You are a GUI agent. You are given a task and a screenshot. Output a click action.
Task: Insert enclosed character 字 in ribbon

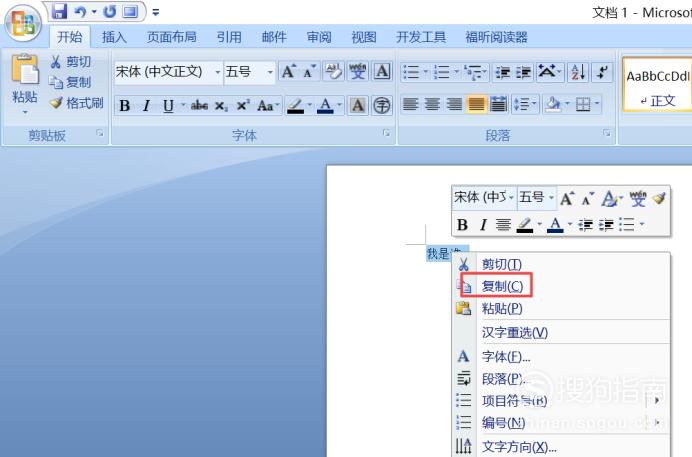382,106
